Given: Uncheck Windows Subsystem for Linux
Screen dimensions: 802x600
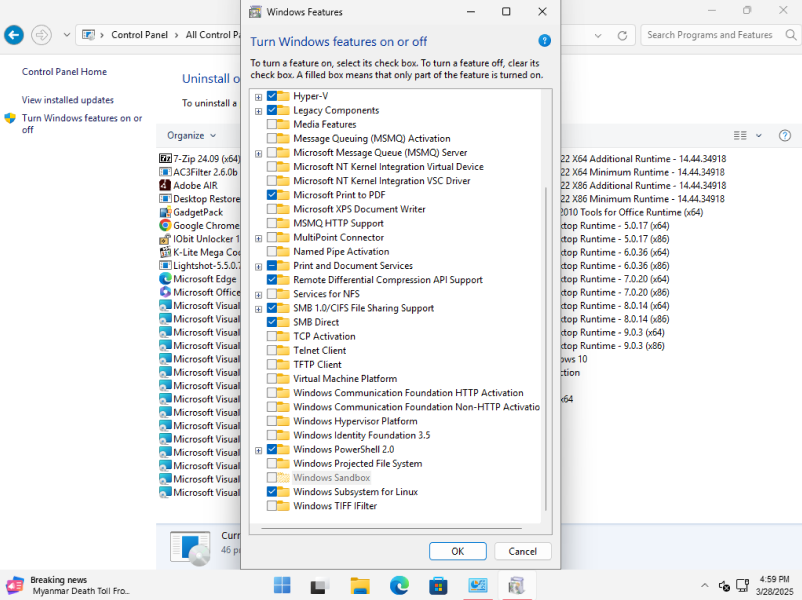Looking at the screenshot, I should 272,492.
